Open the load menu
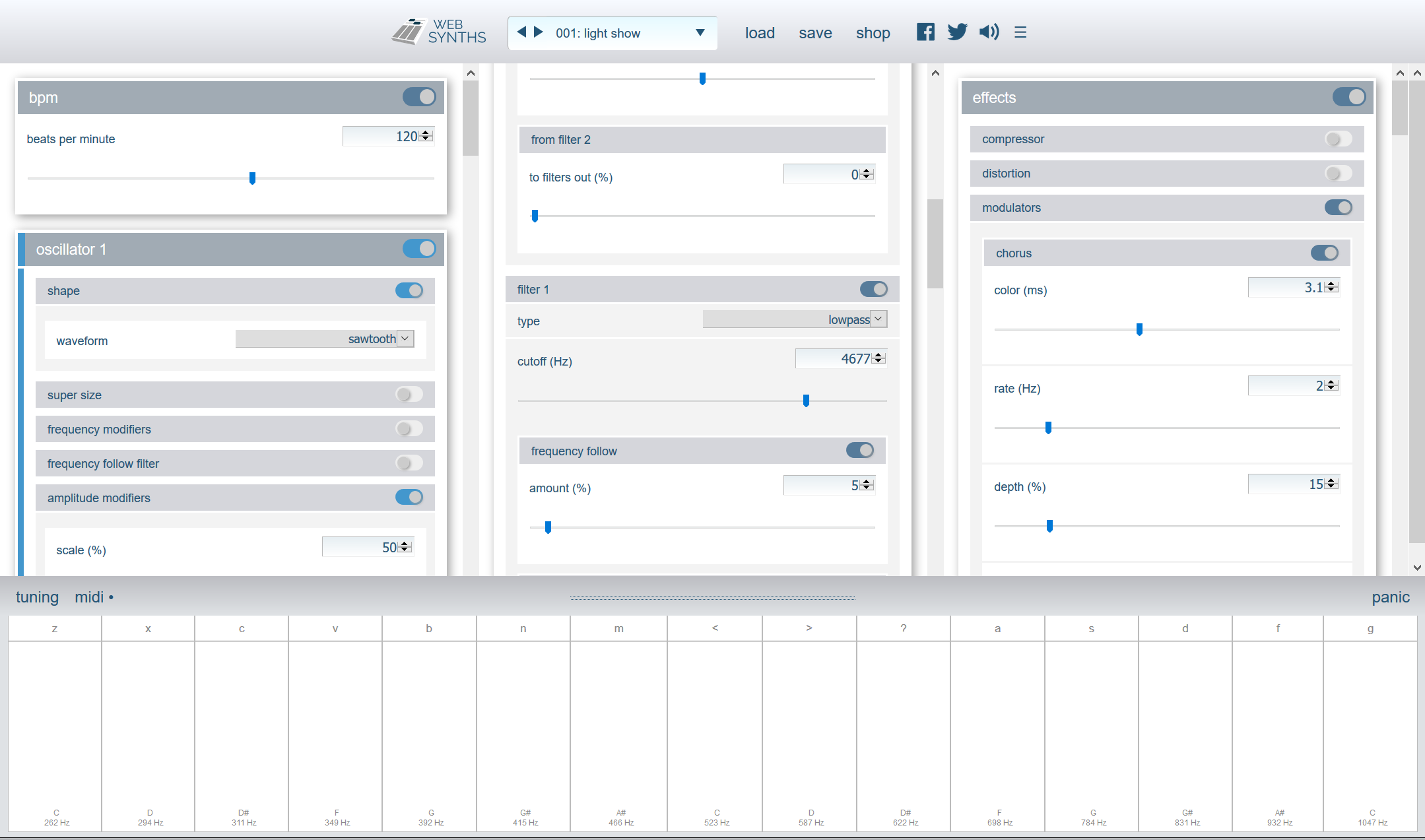The image size is (1425, 840). [760, 33]
